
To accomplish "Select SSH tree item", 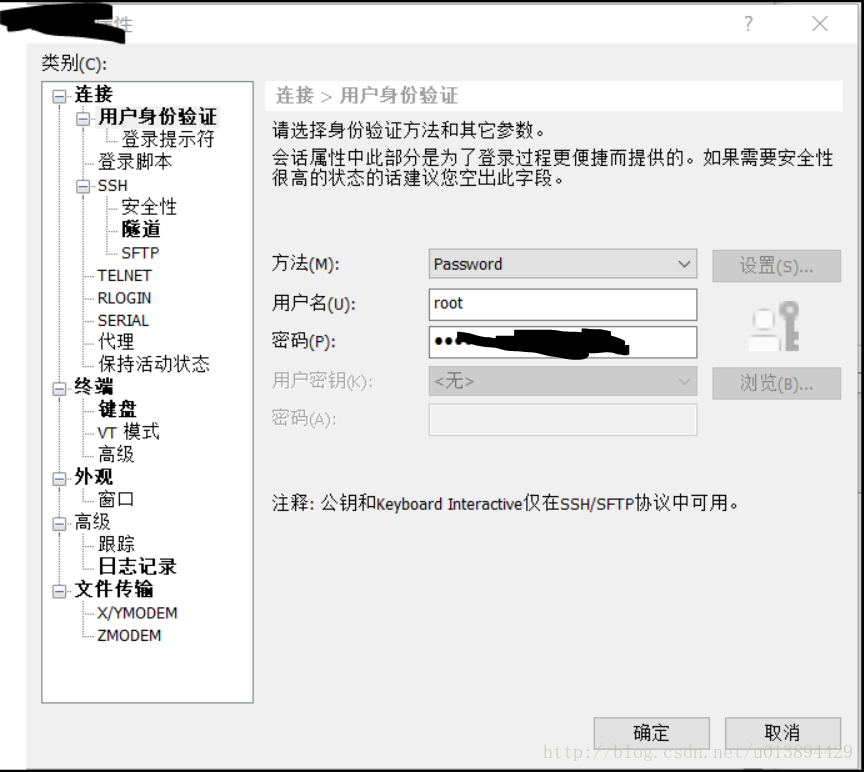I will tap(112, 186).
